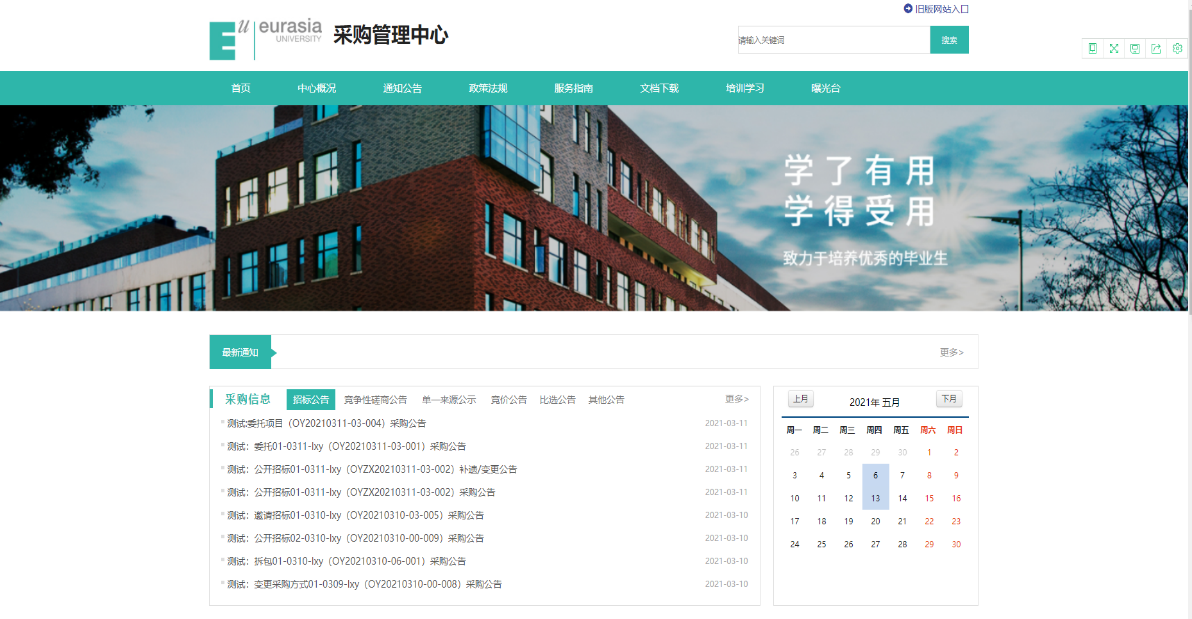Select day 13 on the calendar
The image size is (1192, 619).
pyautogui.click(x=875, y=498)
